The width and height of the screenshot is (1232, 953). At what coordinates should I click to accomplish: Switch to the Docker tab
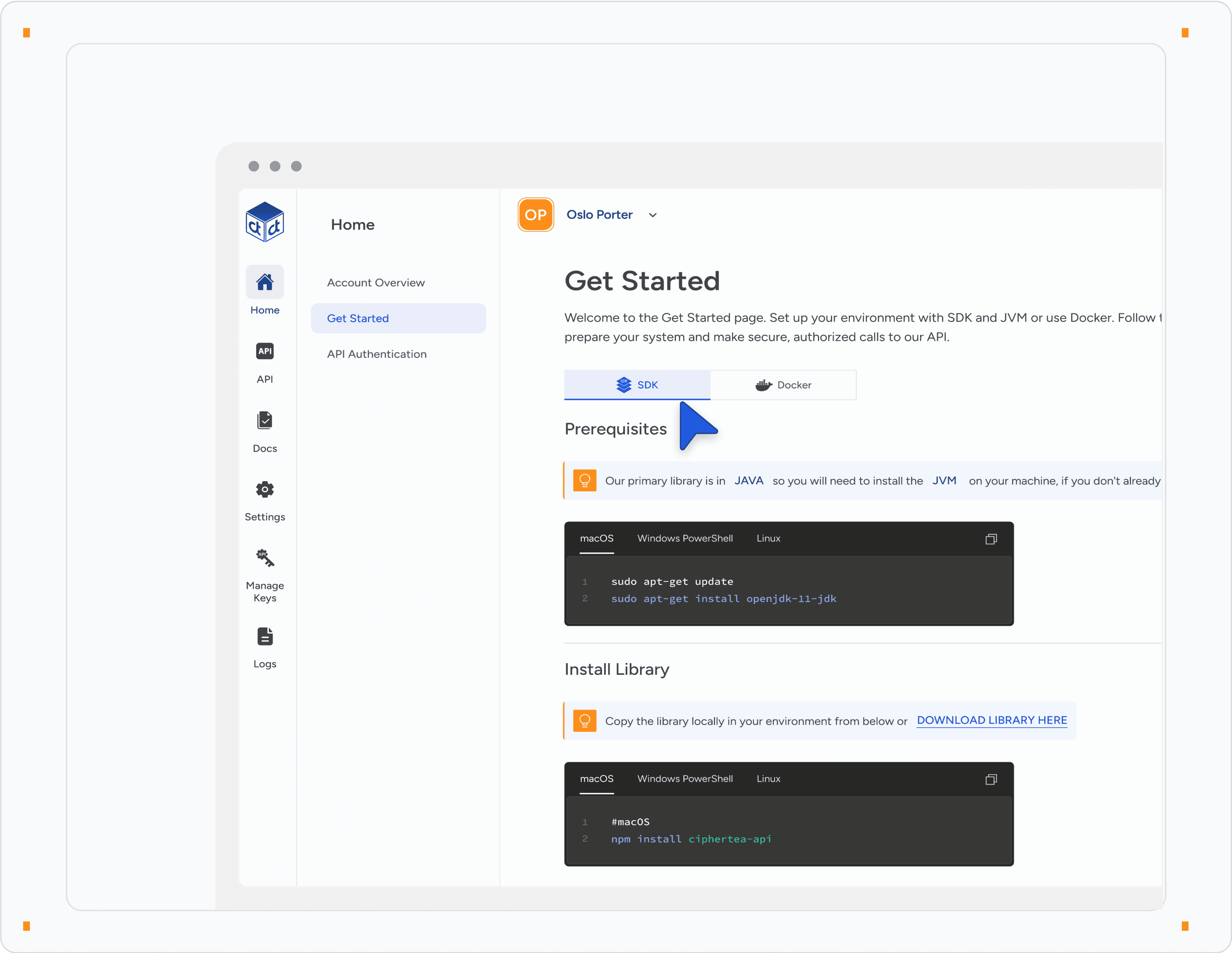[783, 385]
